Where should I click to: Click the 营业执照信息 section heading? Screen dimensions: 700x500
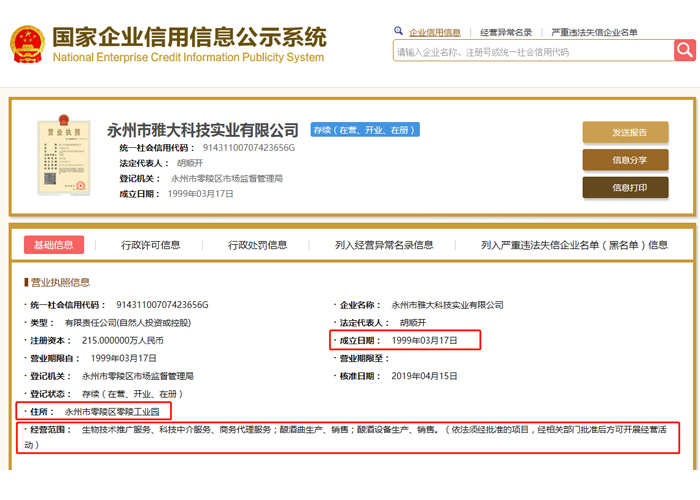click(60, 282)
